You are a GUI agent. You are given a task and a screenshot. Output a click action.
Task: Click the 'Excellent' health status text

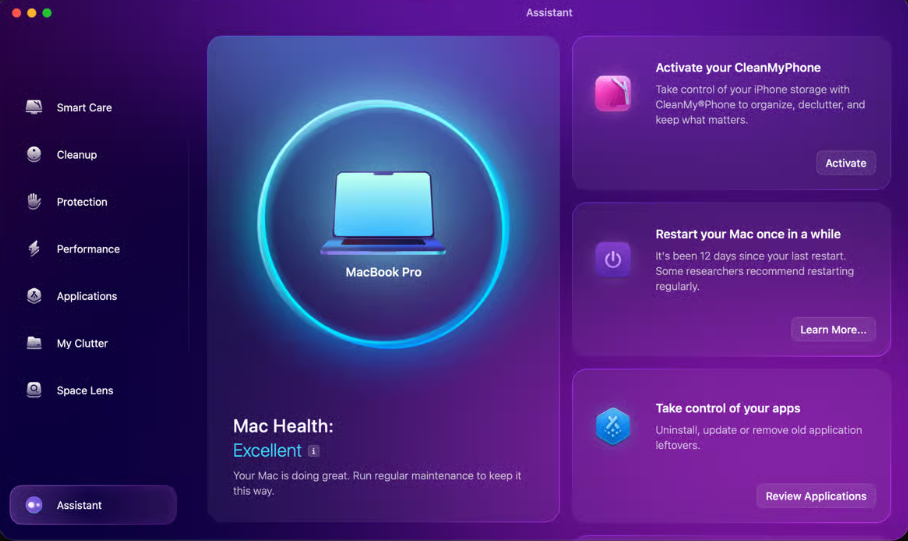click(267, 450)
